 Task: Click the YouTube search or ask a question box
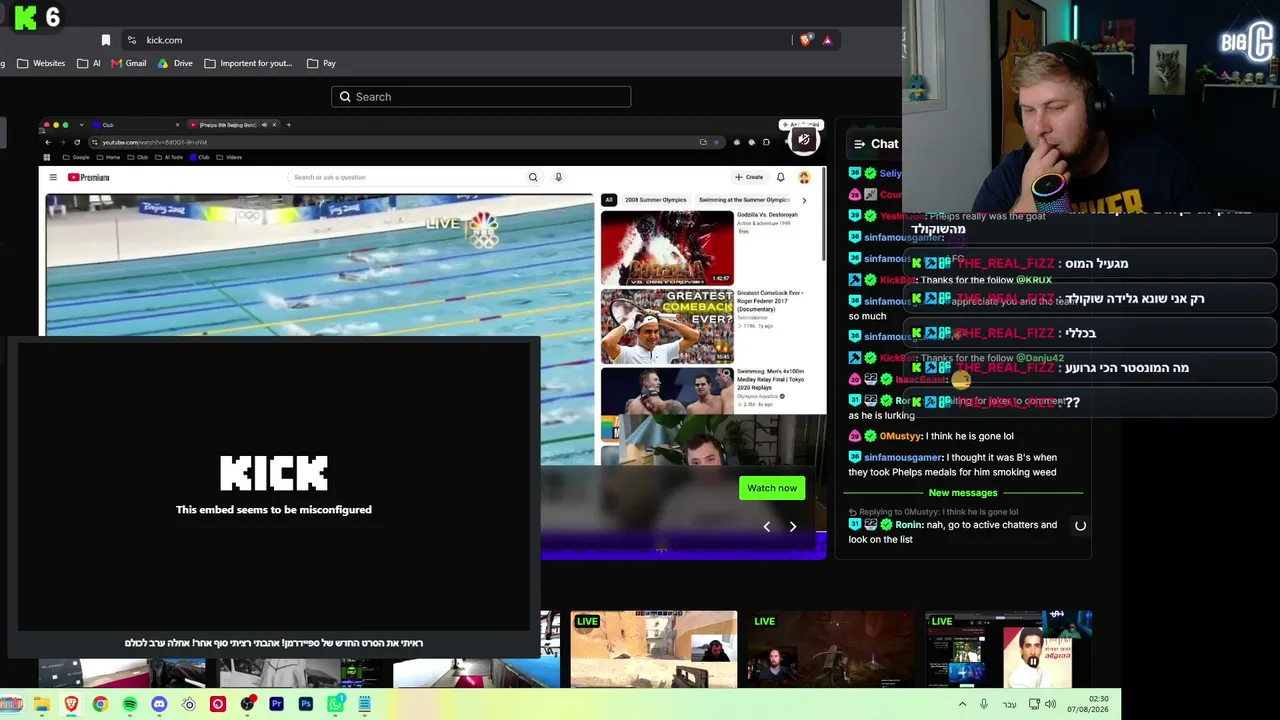407,177
